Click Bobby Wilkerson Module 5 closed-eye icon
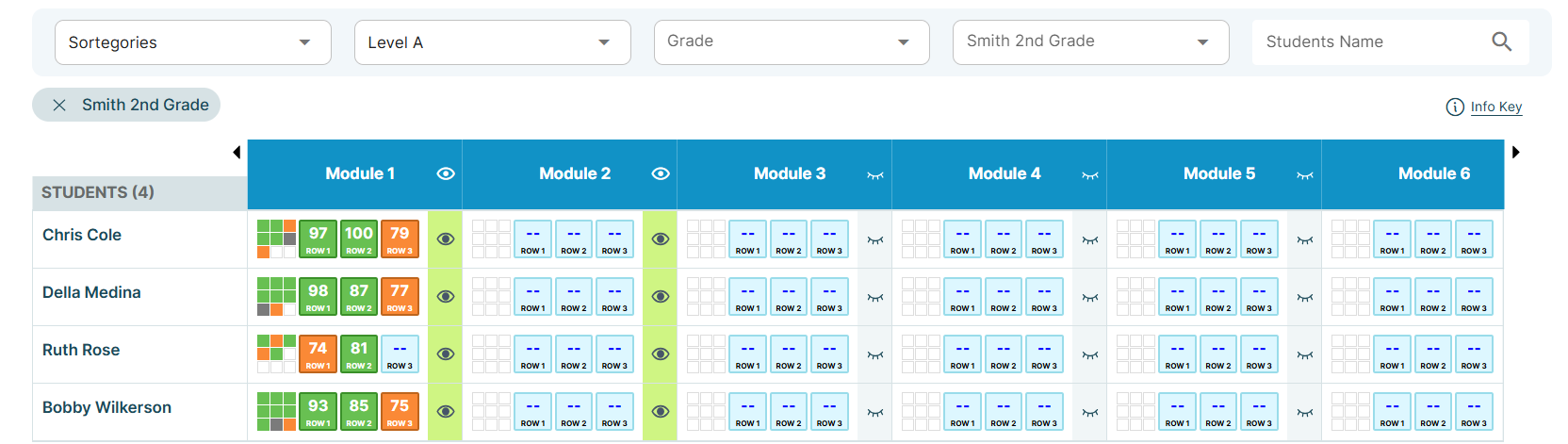This screenshot has height=444, width=1568. tap(1305, 413)
